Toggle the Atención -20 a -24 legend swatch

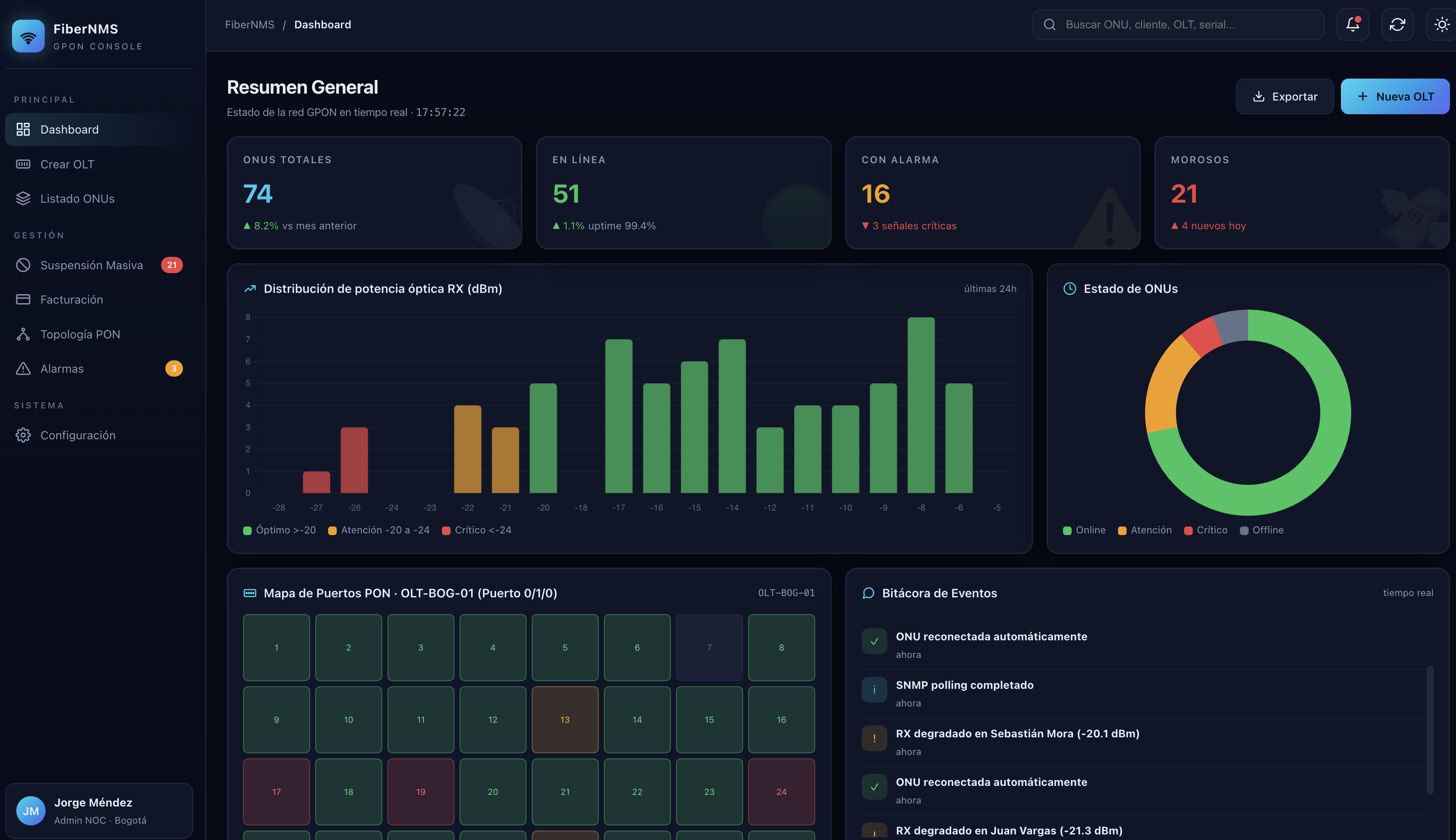[332, 530]
